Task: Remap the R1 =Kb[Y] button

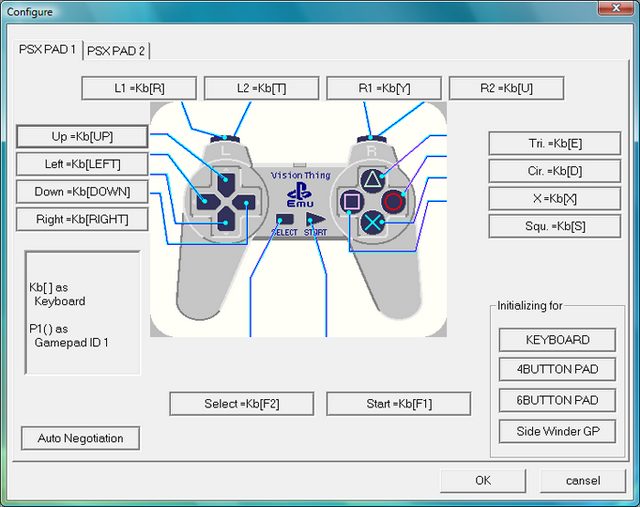Action: pyautogui.click(x=384, y=88)
